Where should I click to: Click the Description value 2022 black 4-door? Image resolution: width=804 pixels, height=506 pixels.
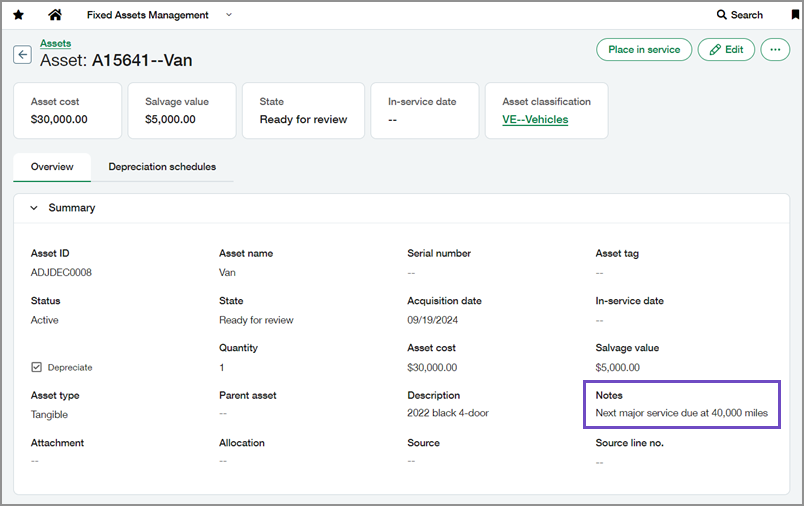pyautogui.click(x=448, y=413)
